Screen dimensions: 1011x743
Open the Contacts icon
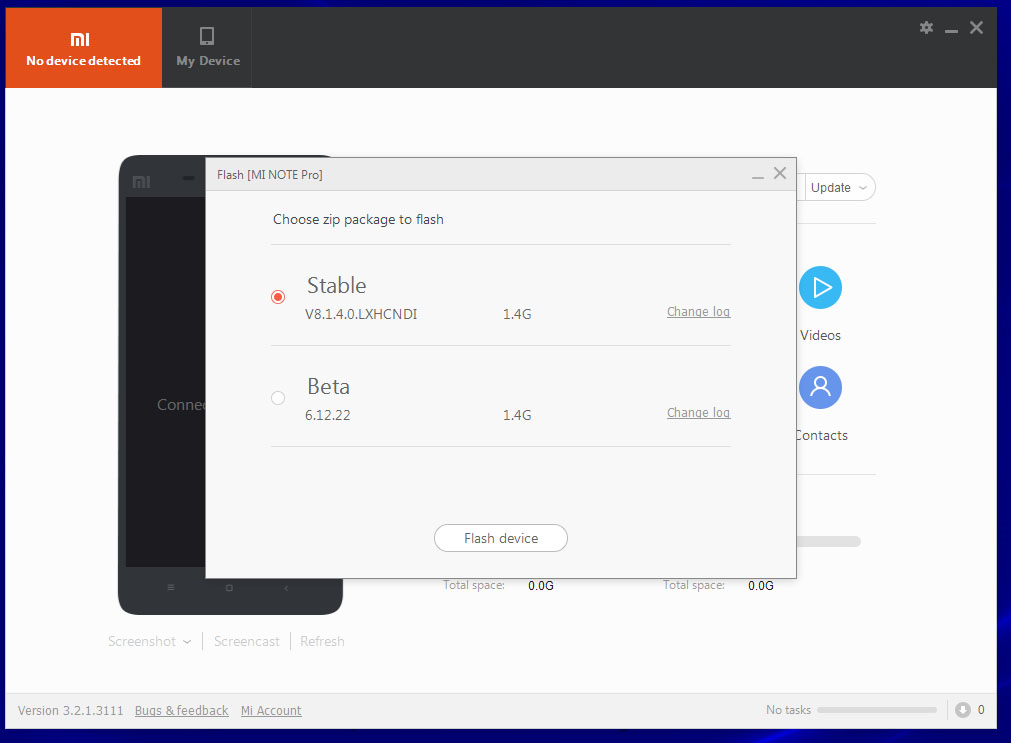point(820,388)
